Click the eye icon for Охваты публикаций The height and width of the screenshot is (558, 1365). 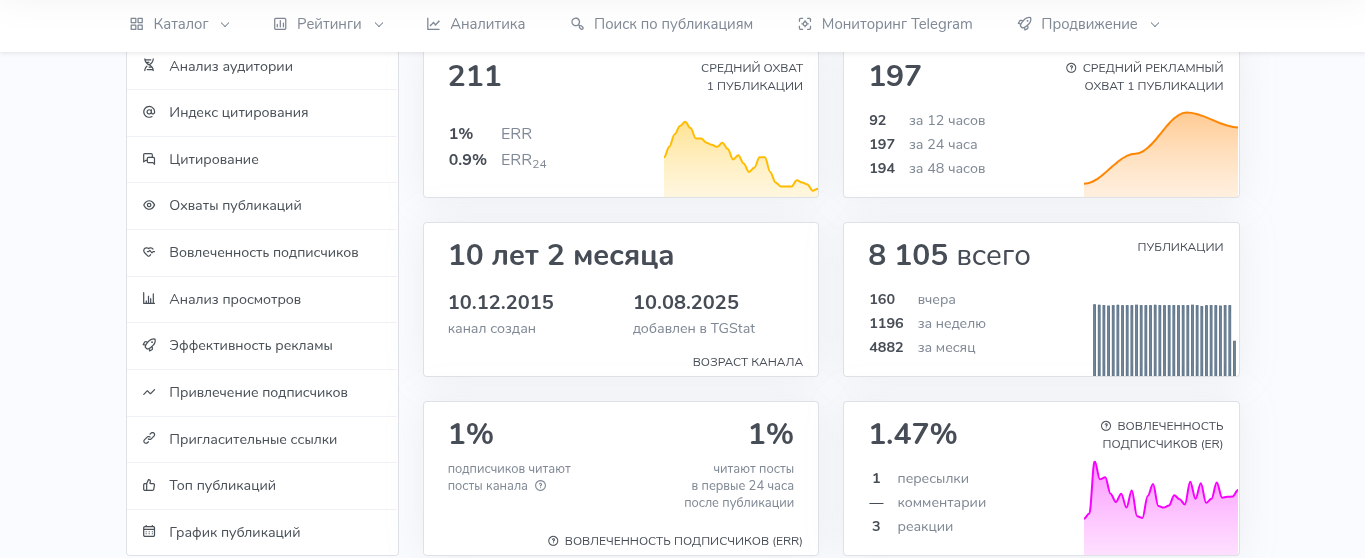point(149,205)
